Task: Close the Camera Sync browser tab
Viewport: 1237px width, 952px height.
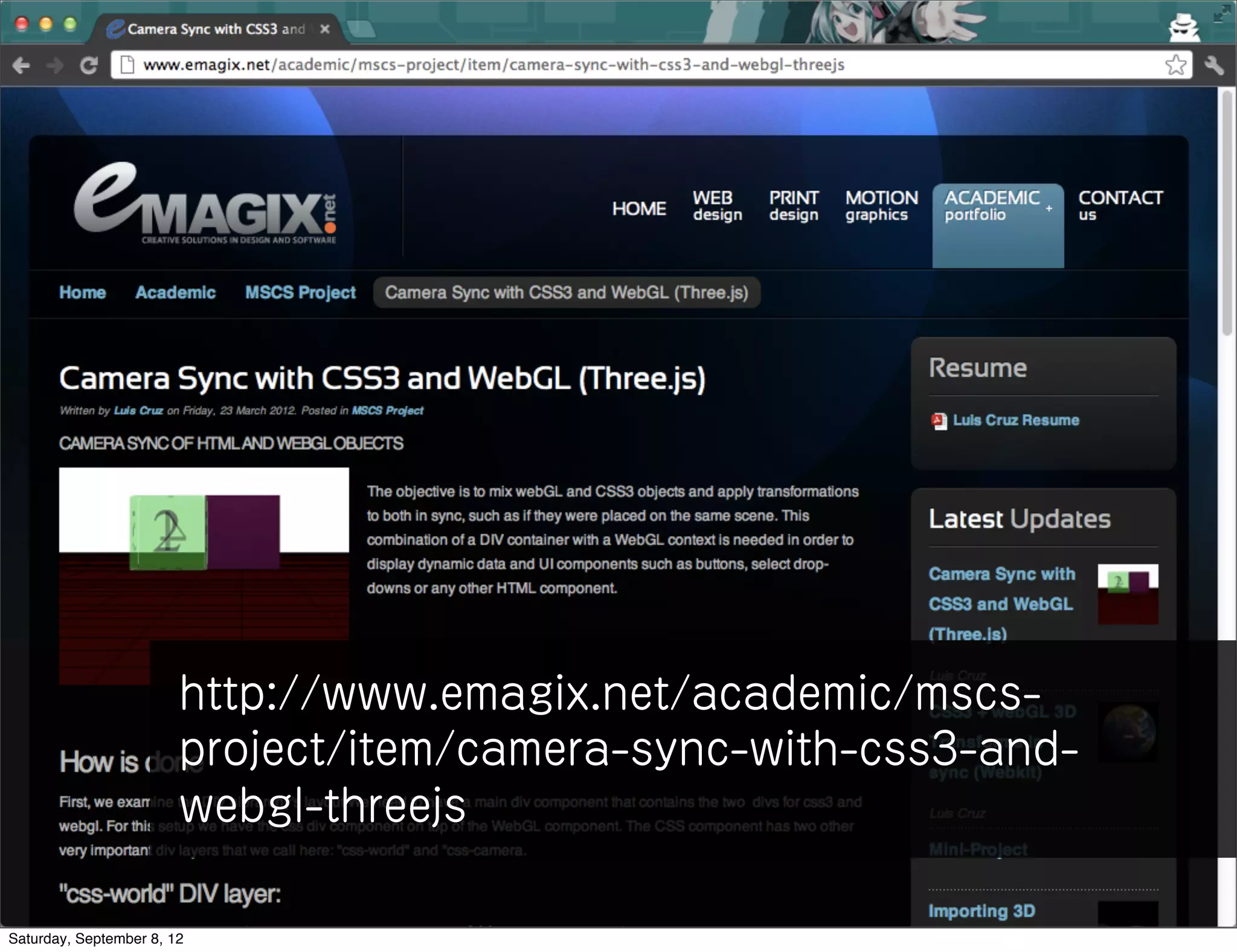Action: [325, 29]
